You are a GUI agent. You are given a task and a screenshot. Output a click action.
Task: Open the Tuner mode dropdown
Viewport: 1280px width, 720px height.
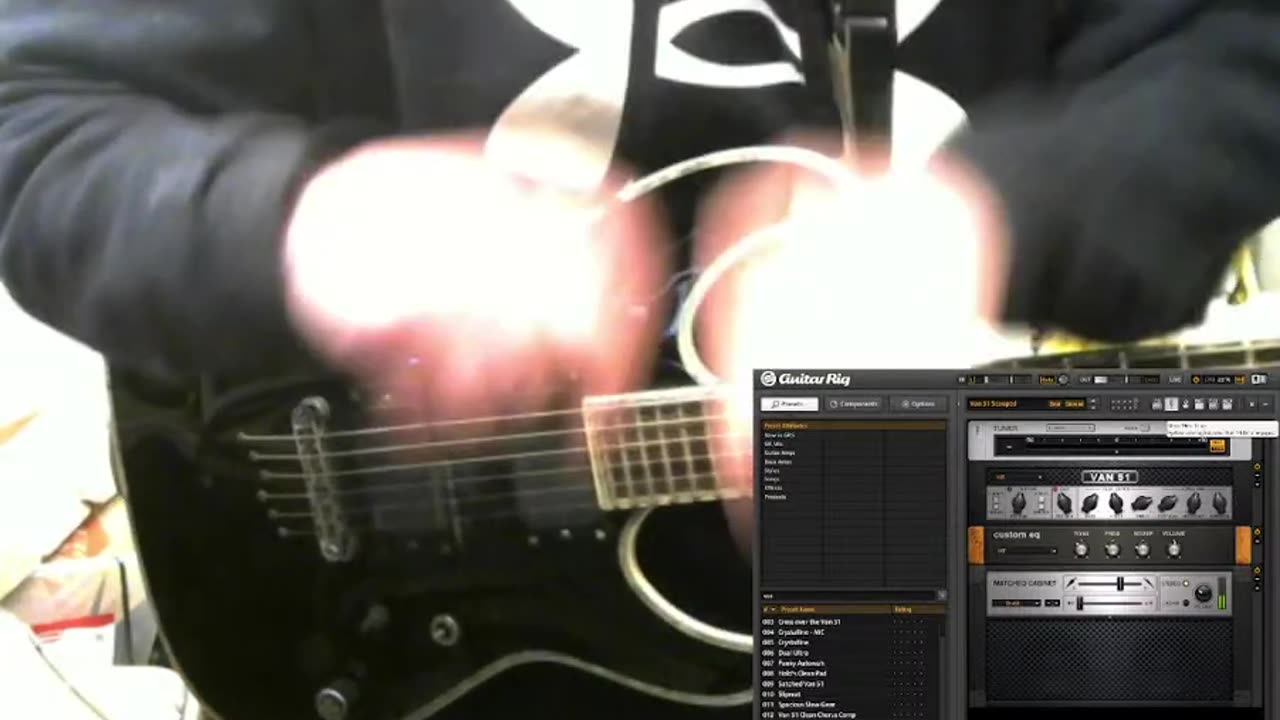click(1071, 428)
